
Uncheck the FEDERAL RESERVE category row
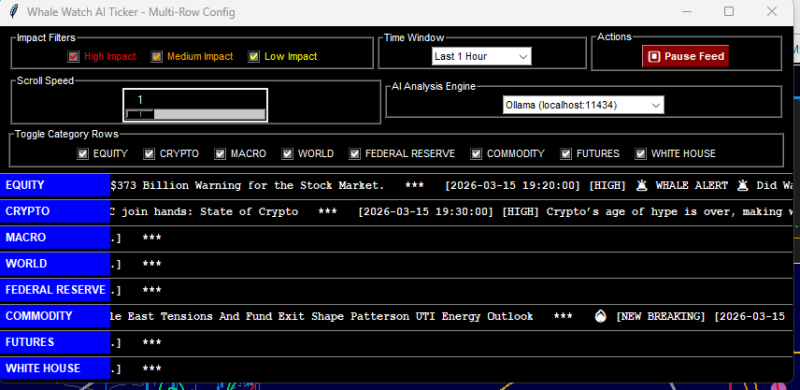(355, 154)
